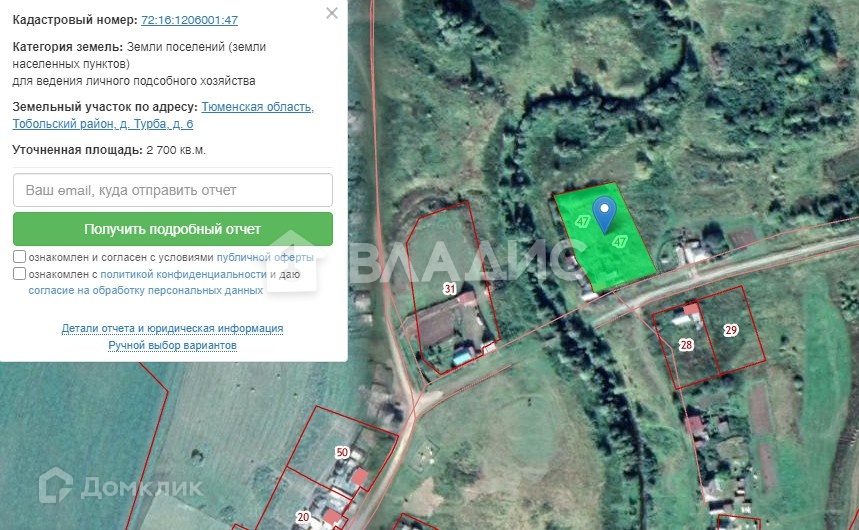Open the политикой конфиденциальности link

(183, 274)
